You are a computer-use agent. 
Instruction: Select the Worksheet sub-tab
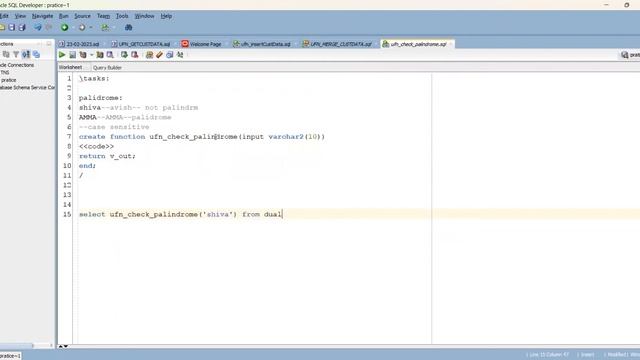click(x=70, y=67)
